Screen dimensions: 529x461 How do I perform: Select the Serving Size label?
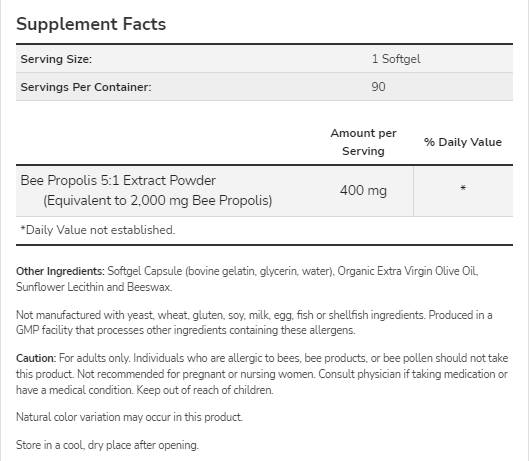coord(56,59)
